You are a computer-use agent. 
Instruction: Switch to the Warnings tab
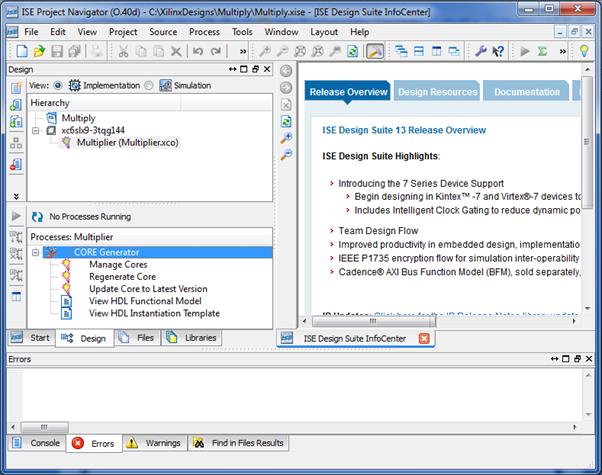[155, 443]
